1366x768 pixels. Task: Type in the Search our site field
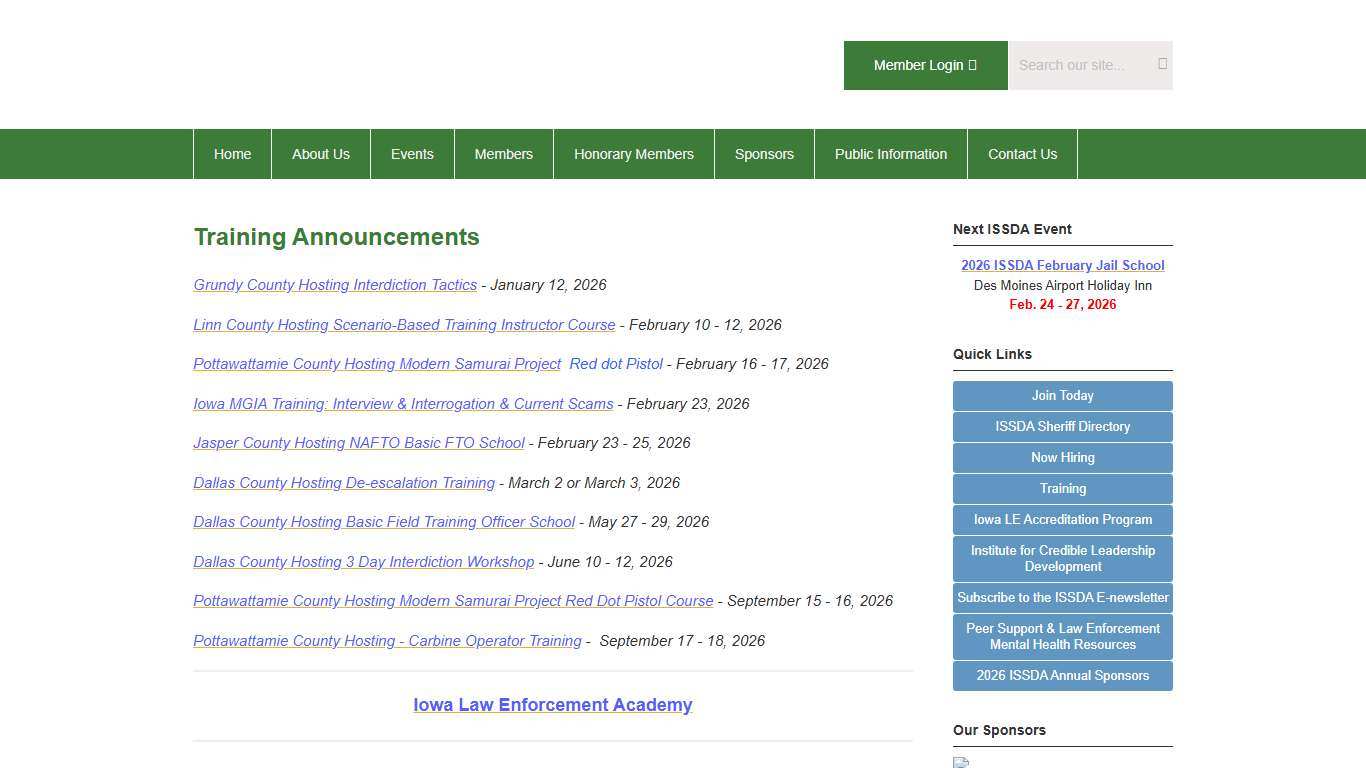tap(1080, 65)
